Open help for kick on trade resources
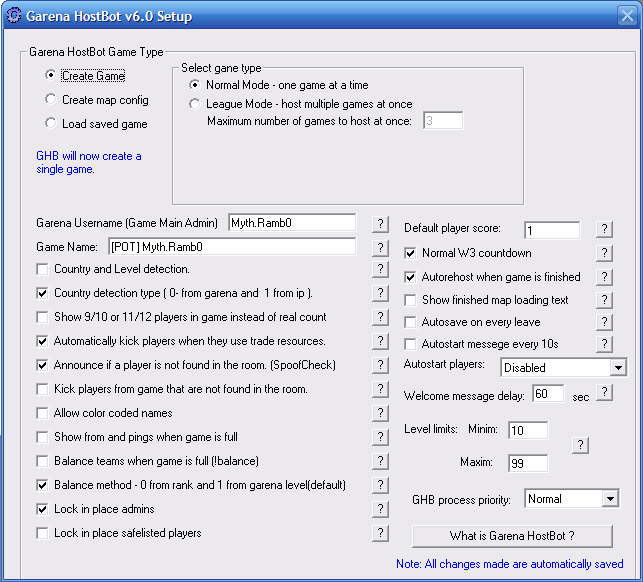This screenshot has height=582, width=643. tap(381, 341)
